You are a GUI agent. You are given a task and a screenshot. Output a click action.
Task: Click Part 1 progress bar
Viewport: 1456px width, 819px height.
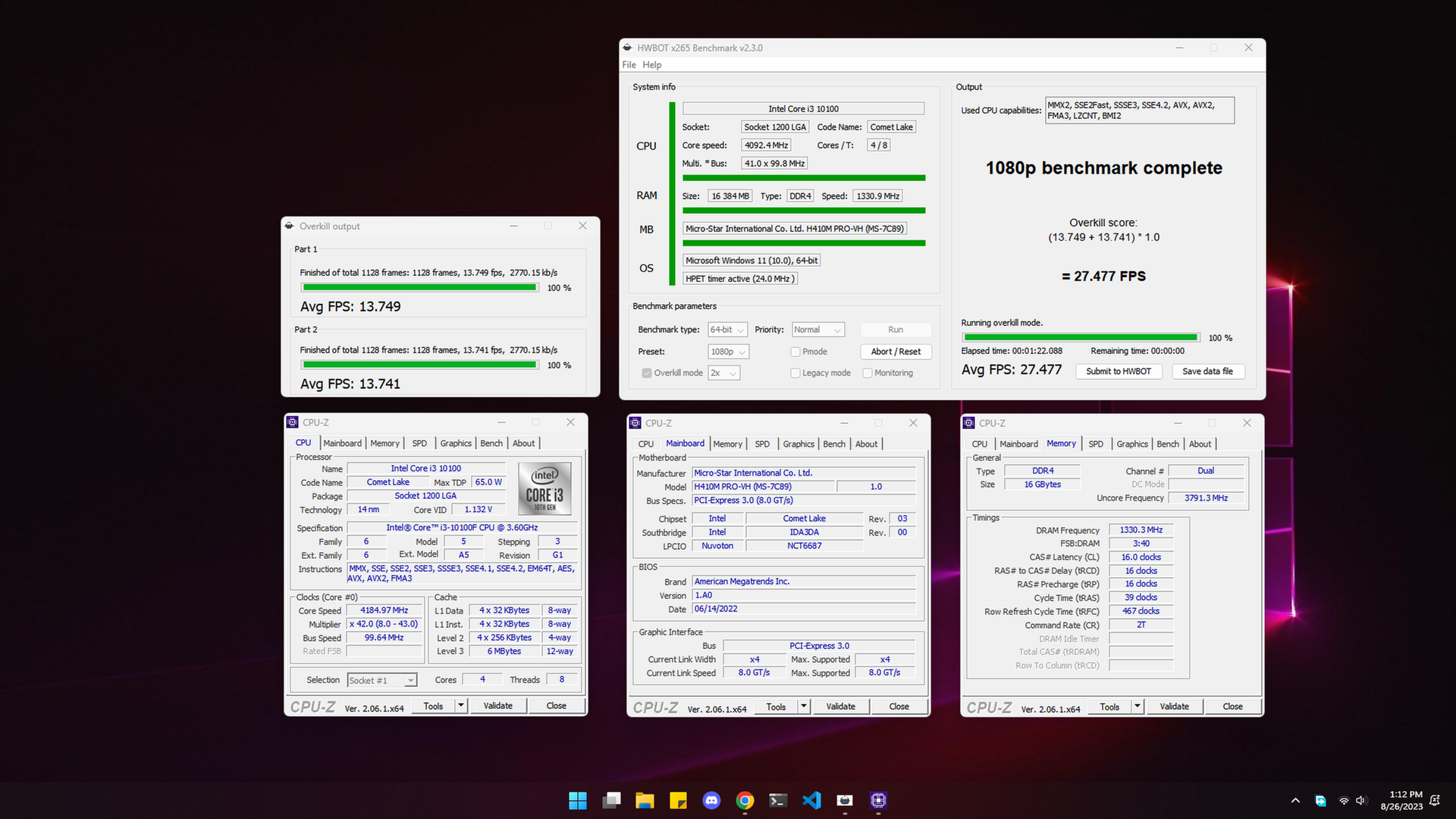420,288
